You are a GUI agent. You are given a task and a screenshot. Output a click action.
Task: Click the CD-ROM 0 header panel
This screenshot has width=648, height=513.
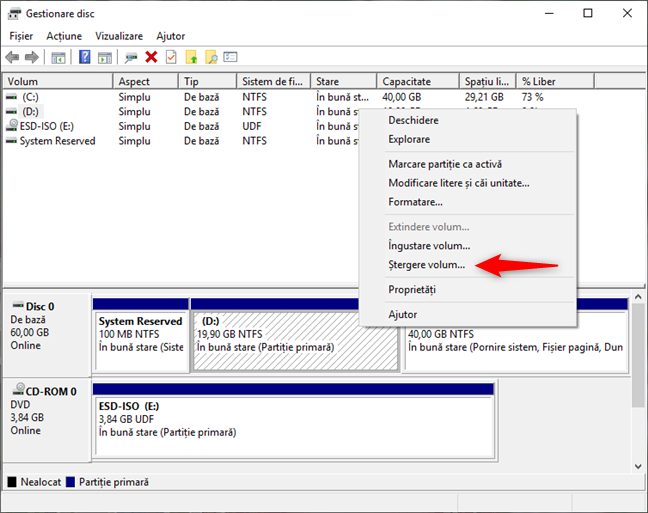[x=47, y=419]
